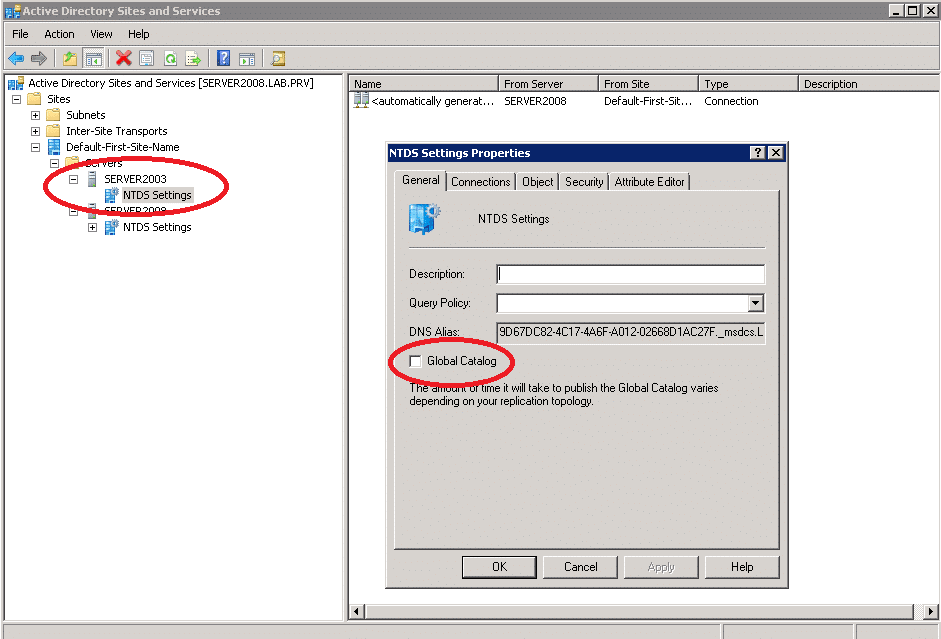Click the question-mark help button in dialog title bar
The width and height of the screenshot is (941, 639).
pos(758,152)
